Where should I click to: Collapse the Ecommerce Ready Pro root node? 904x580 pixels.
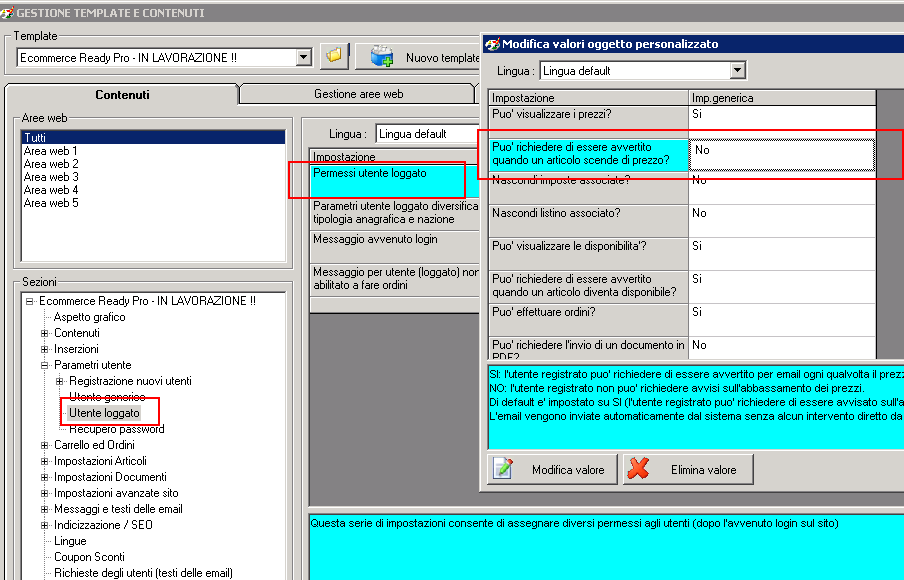click(x=29, y=301)
